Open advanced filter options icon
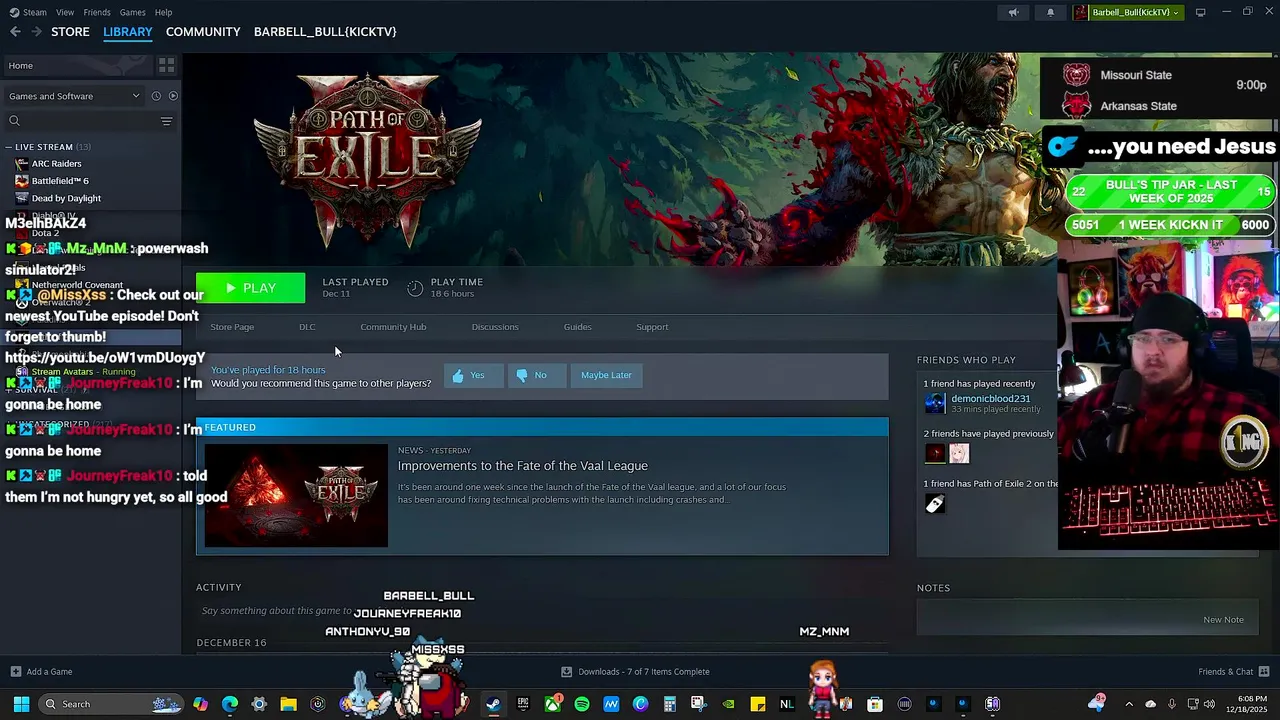The height and width of the screenshot is (720, 1280). pyautogui.click(x=166, y=121)
